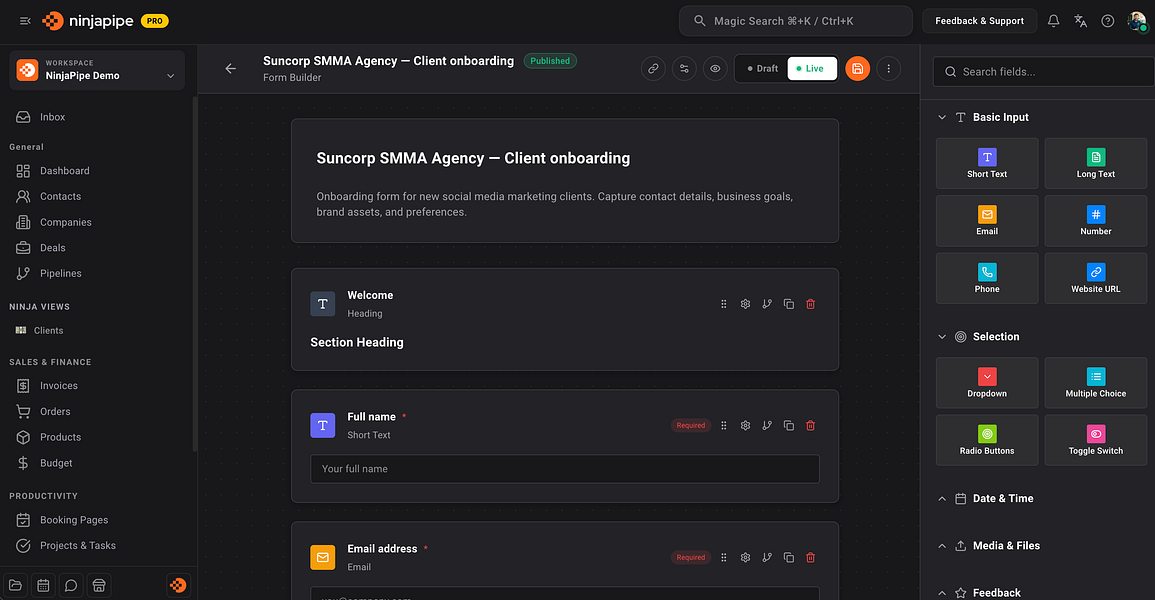Screen dimensions: 1155x600
Task: Open settings gear for Email address field
Action: (745, 557)
